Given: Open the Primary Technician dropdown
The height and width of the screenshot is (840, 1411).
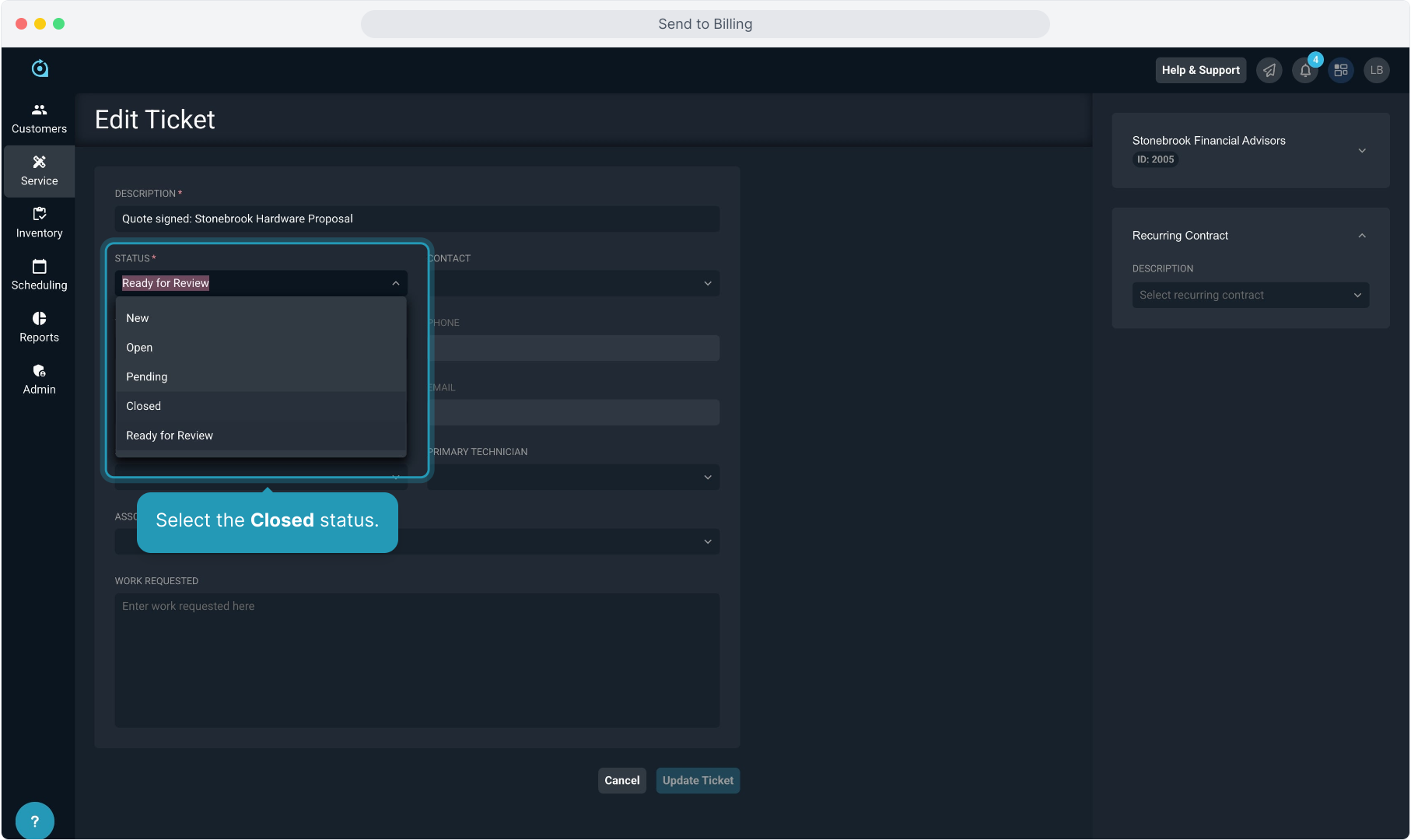Looking at the screenshot, I should [x=574, y=477].
